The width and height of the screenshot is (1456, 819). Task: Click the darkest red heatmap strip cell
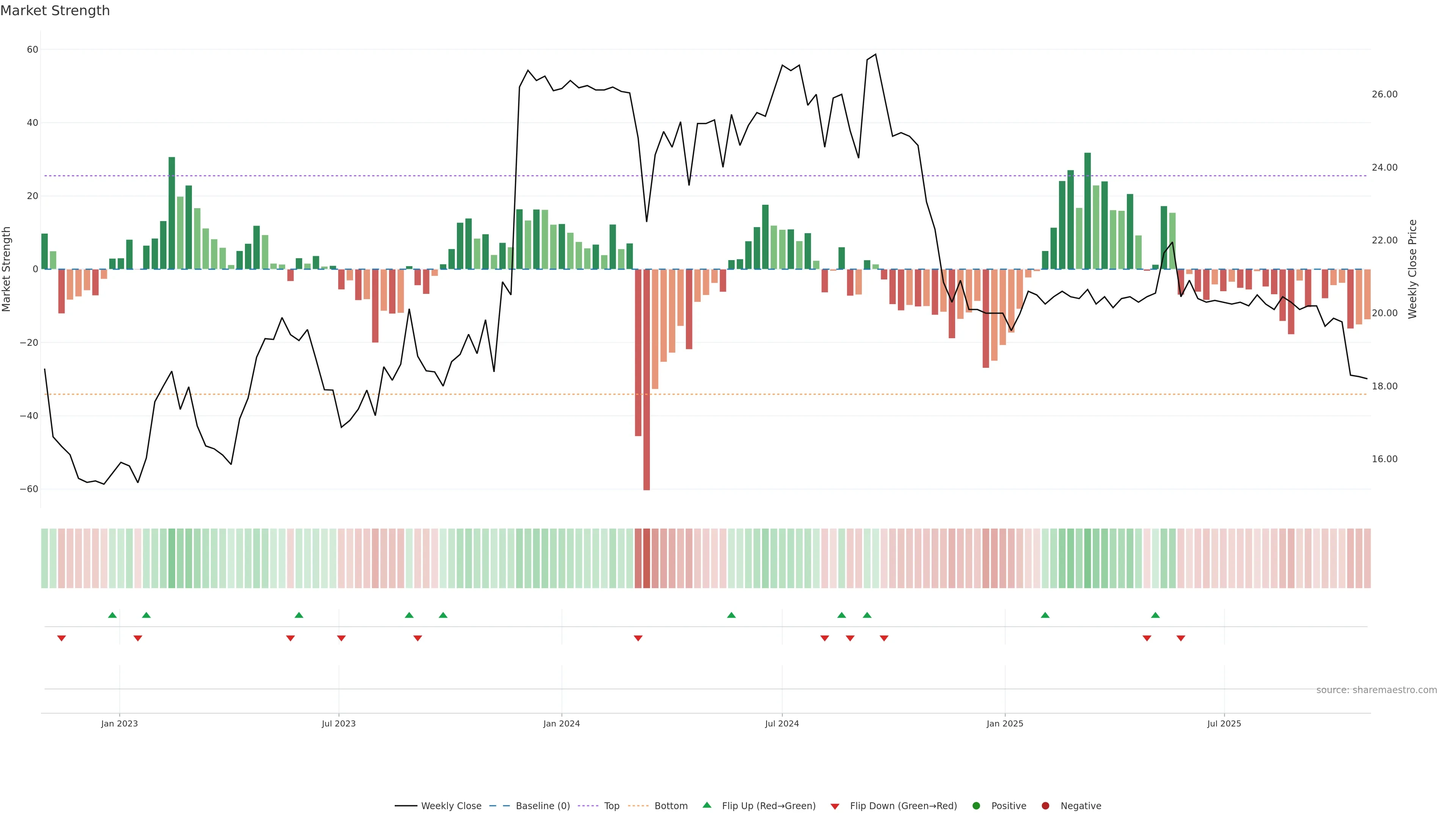[646, 559]
